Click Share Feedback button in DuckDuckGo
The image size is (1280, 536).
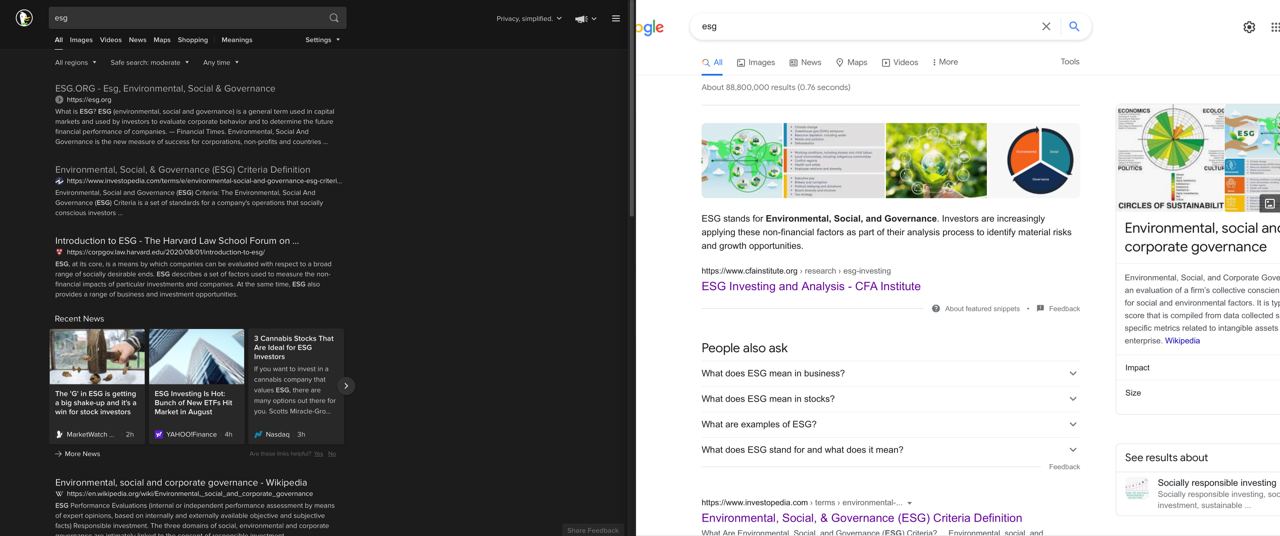click(593, 530)
